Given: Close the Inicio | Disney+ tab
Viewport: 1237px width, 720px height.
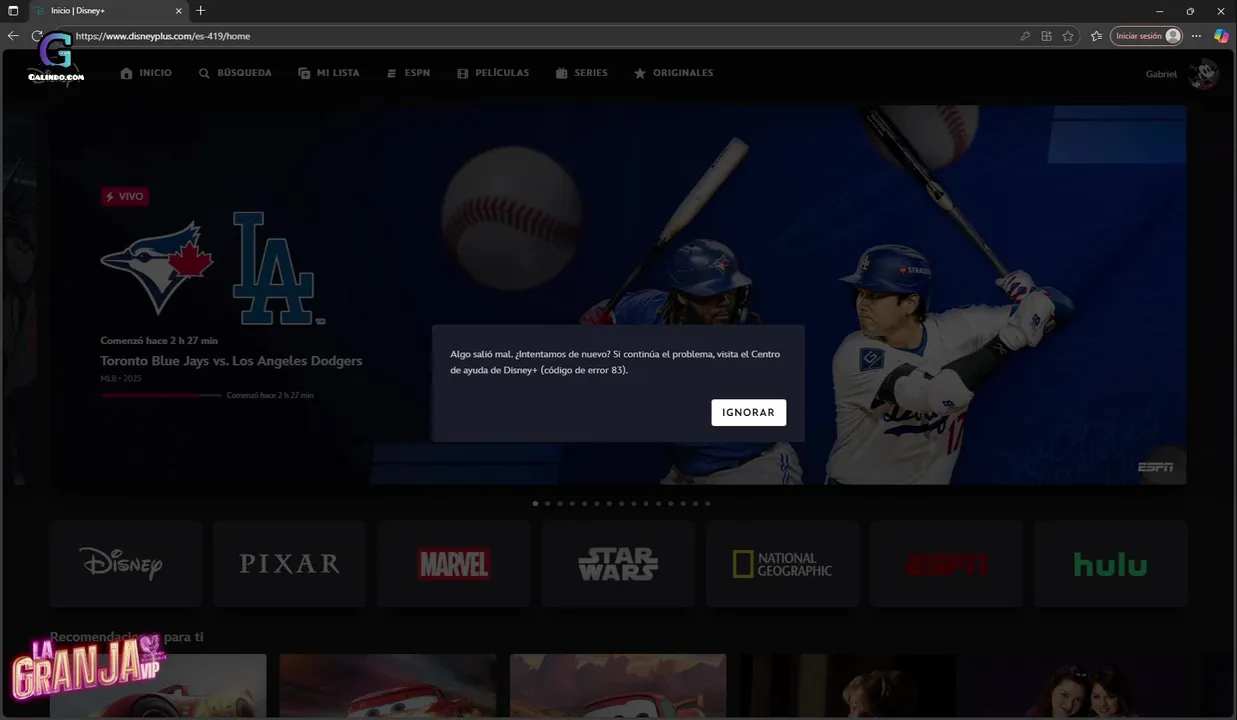Looking at the screenshot, I should coord(179,10).
